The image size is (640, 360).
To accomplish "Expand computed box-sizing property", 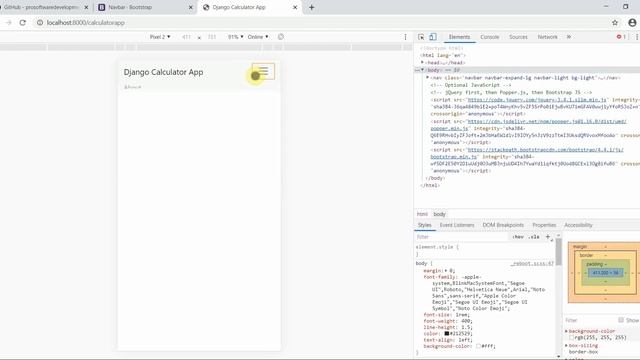I will coord(566,345).
